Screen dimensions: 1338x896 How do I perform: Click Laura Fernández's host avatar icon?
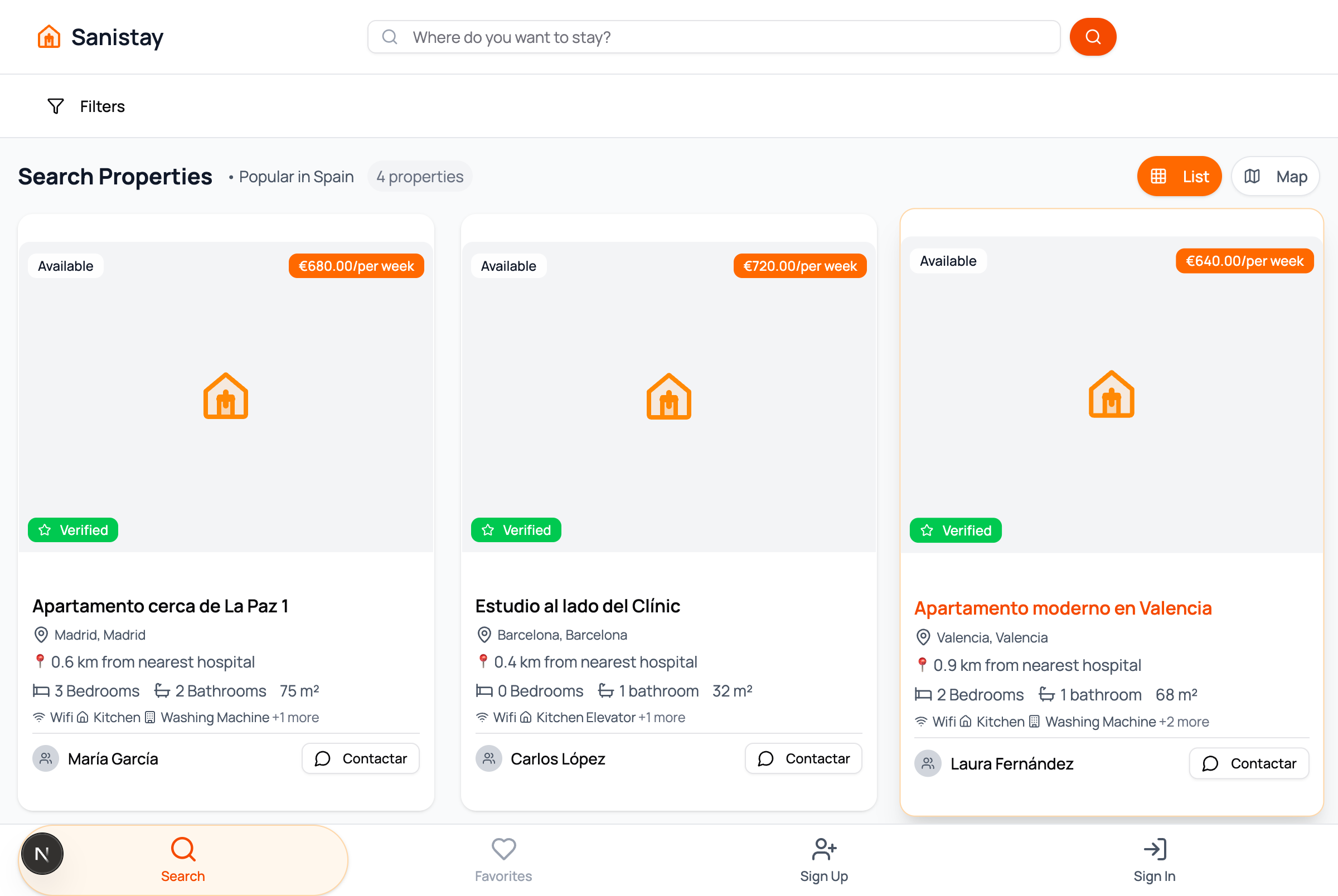[928, 763]
